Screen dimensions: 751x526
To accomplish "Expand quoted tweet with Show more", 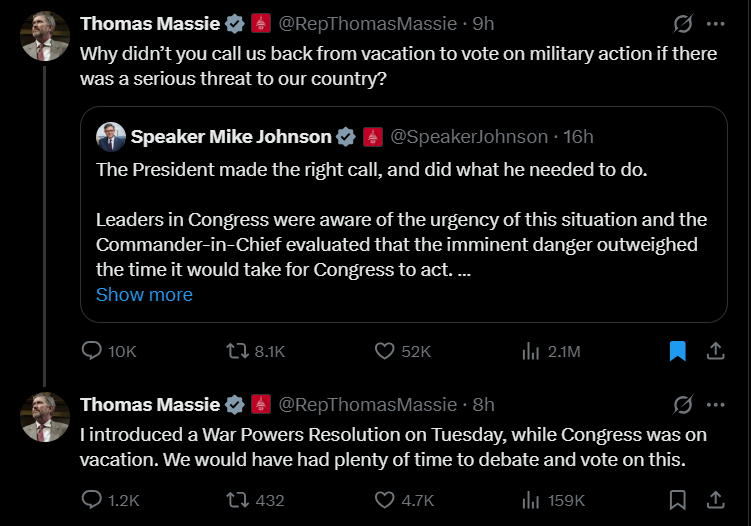I will pyautogui.click(x=144, y=295).
